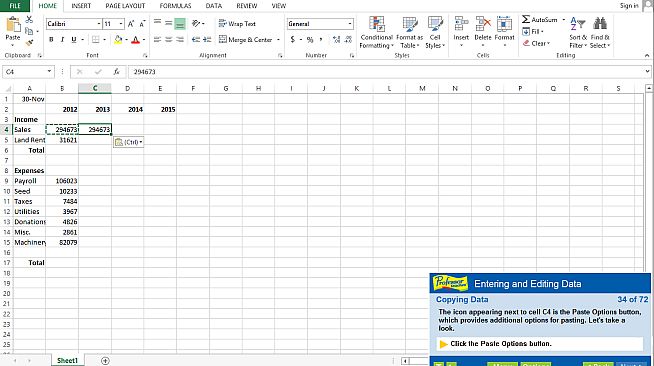Image resolution: width=654 pixels, height=366 pixels.
Task: Click the formula bar showing 294673
Action: point(388,72)
